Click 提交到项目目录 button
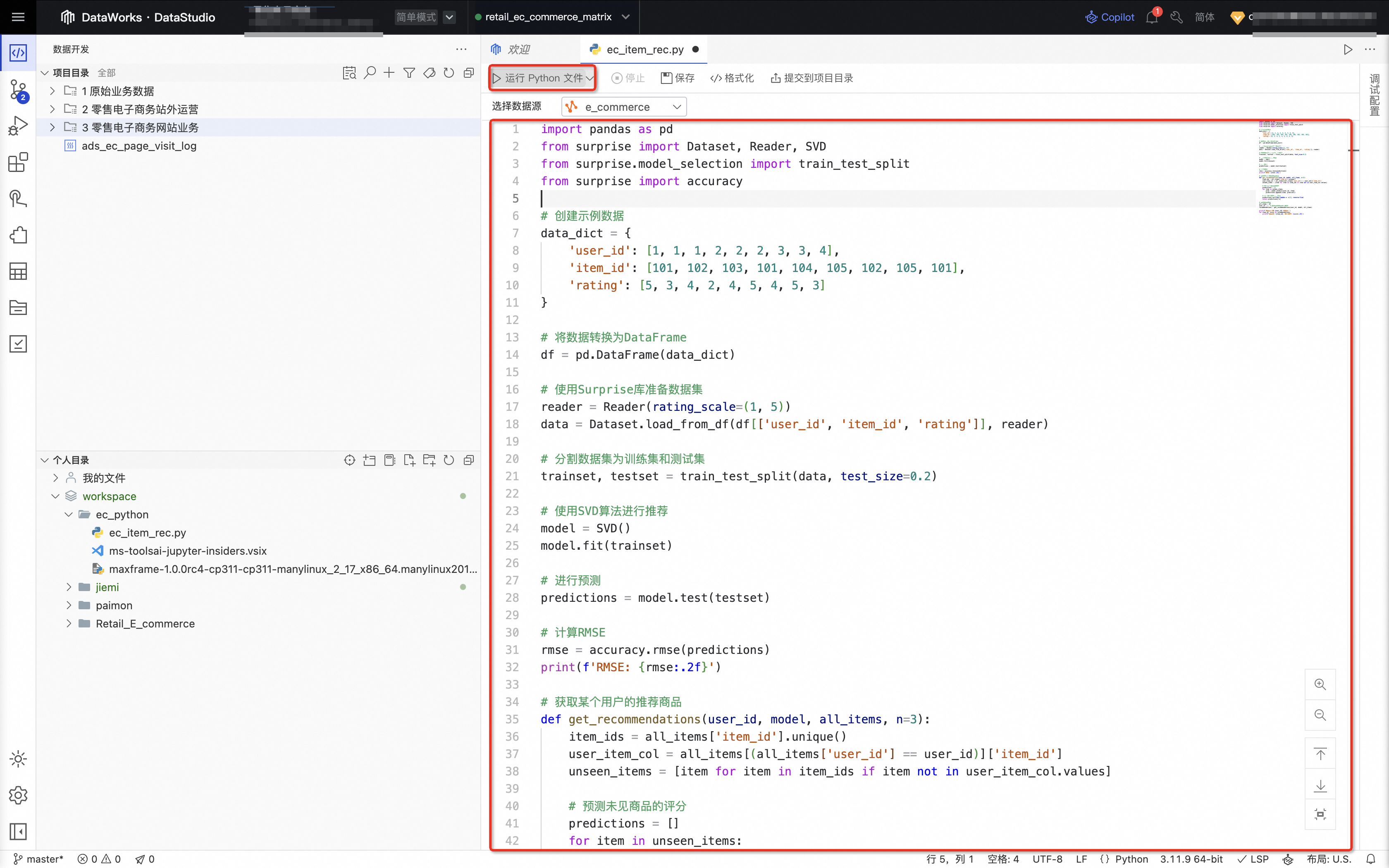The image size is (1389, 868). (x=811, y=78)
